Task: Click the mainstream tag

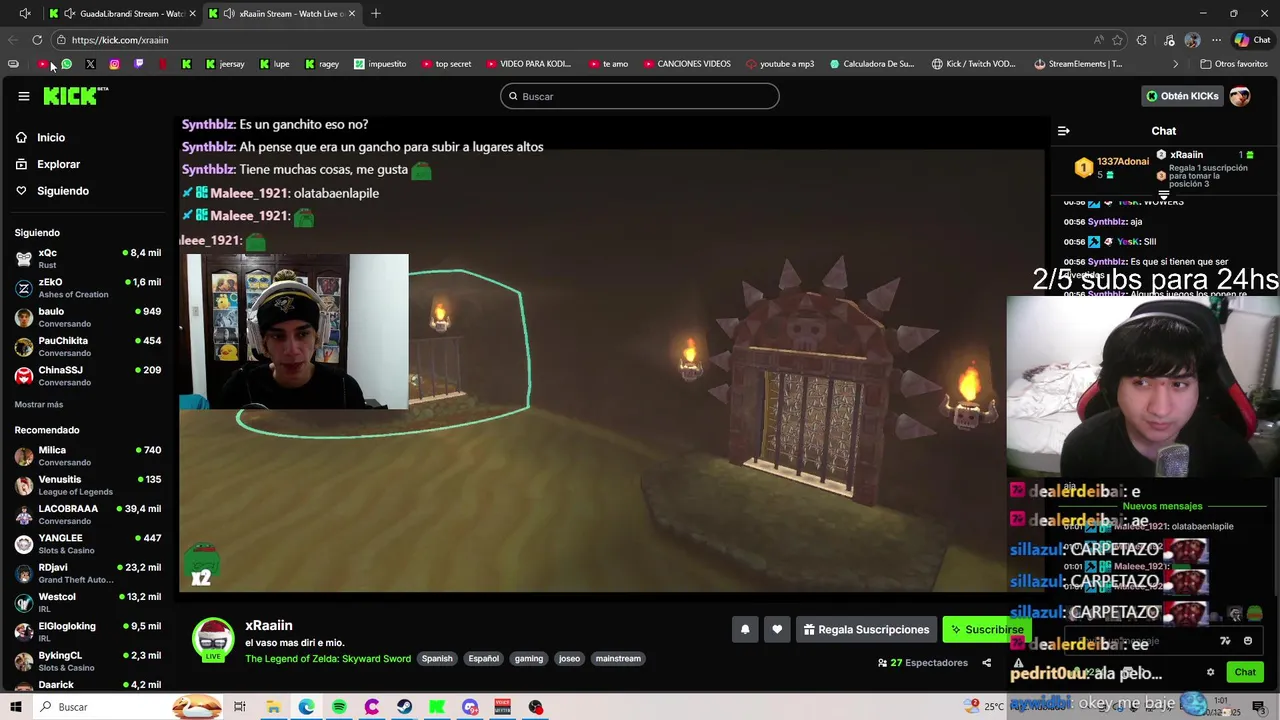Action: (x=618, y=659)
